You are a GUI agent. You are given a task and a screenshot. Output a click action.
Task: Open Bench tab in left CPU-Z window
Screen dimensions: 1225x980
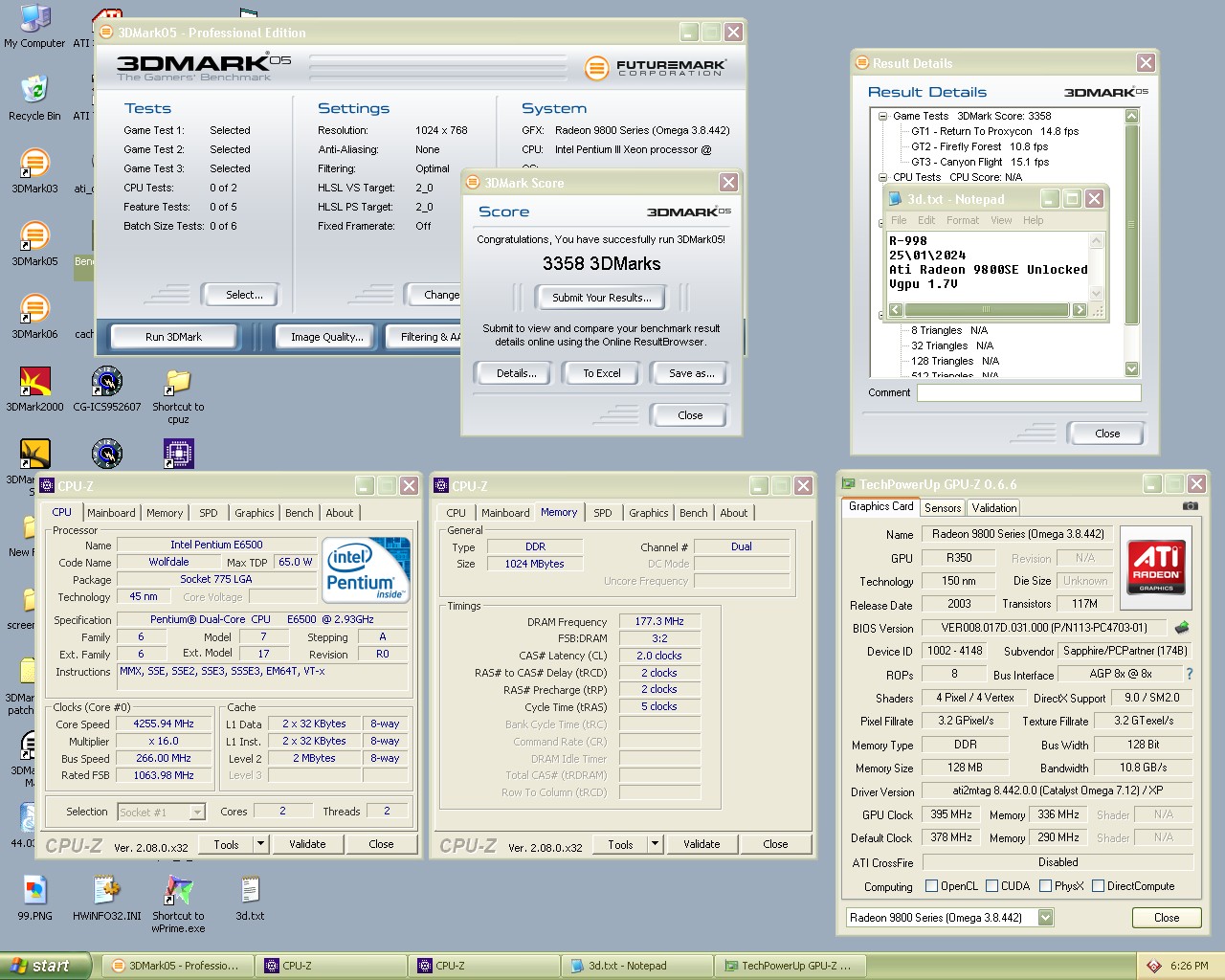click(x=299, y=513)
